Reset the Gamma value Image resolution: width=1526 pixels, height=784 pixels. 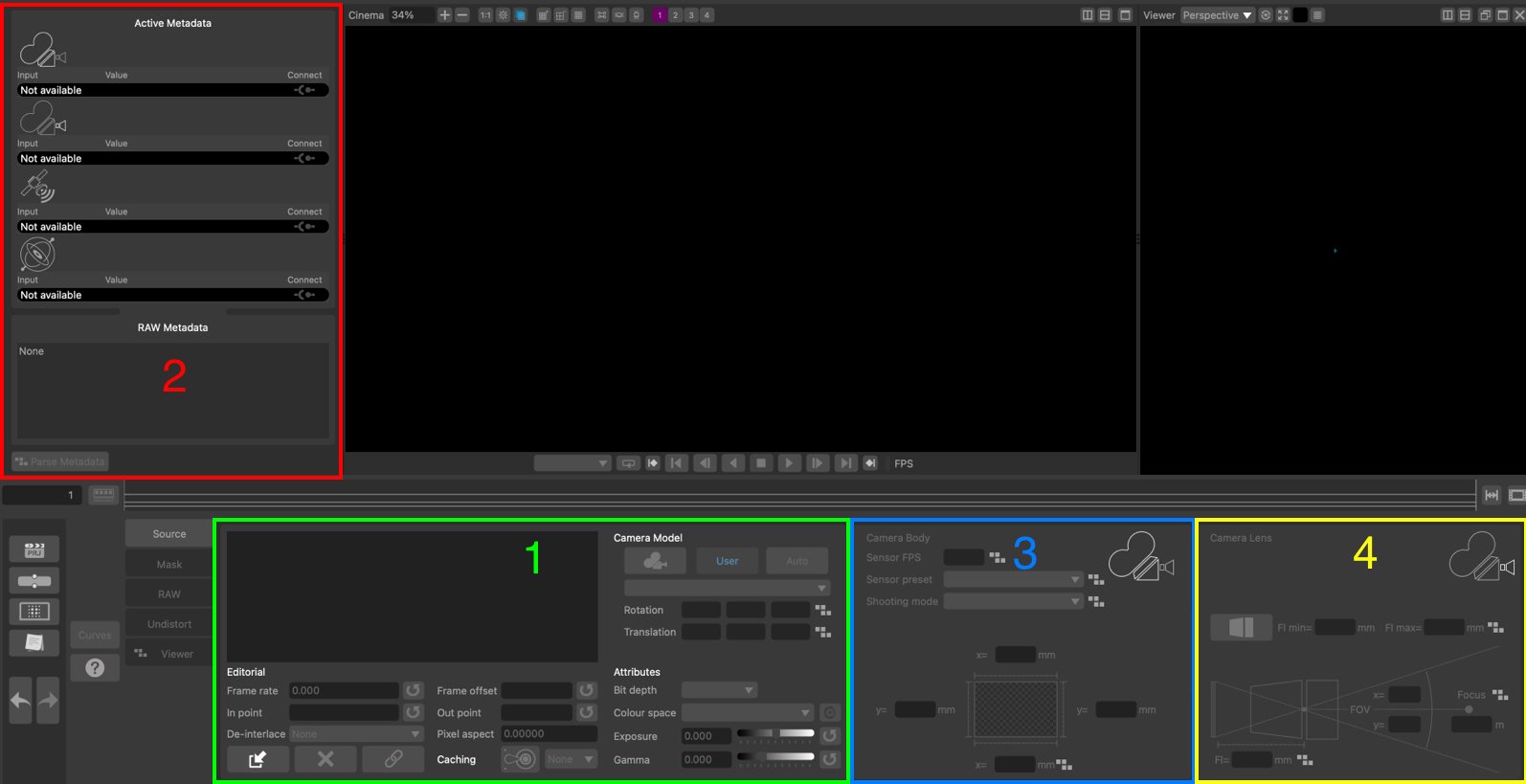tap(830, 759)
